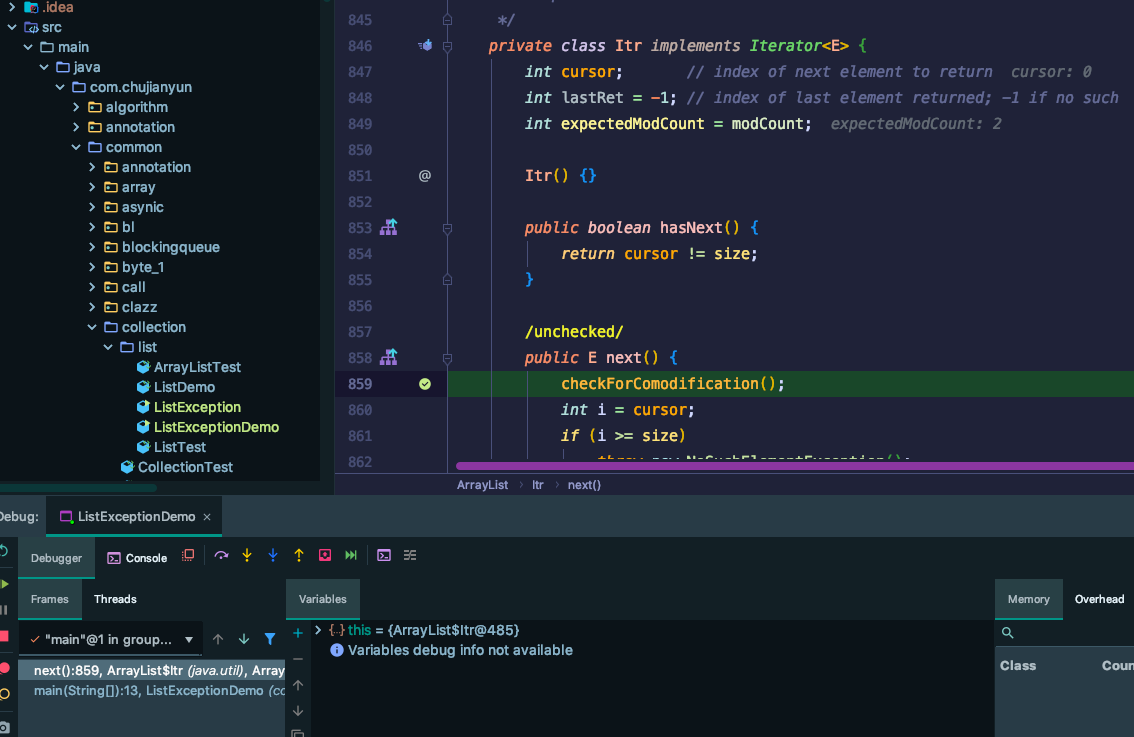Click the Class column header in Memory
Screen dimensions: 1134x737
[1018, 665]
